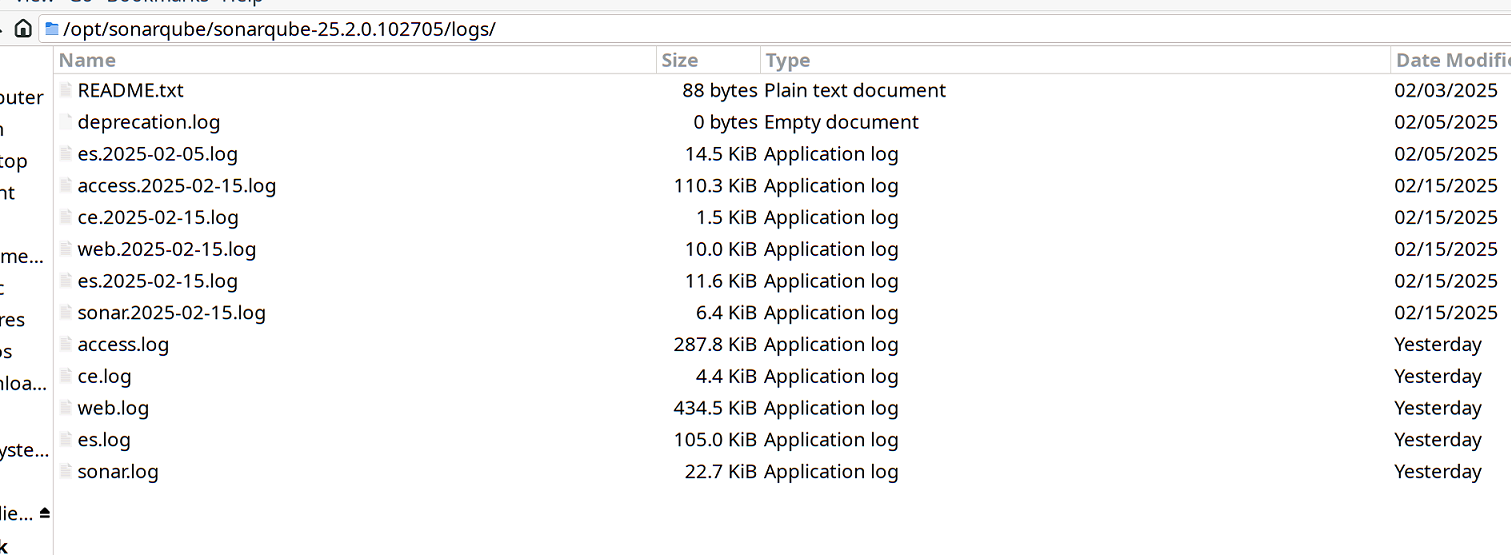Viewport: 1511px width, 555px height.
Task: Click the home folder icon
Action: 23,28
